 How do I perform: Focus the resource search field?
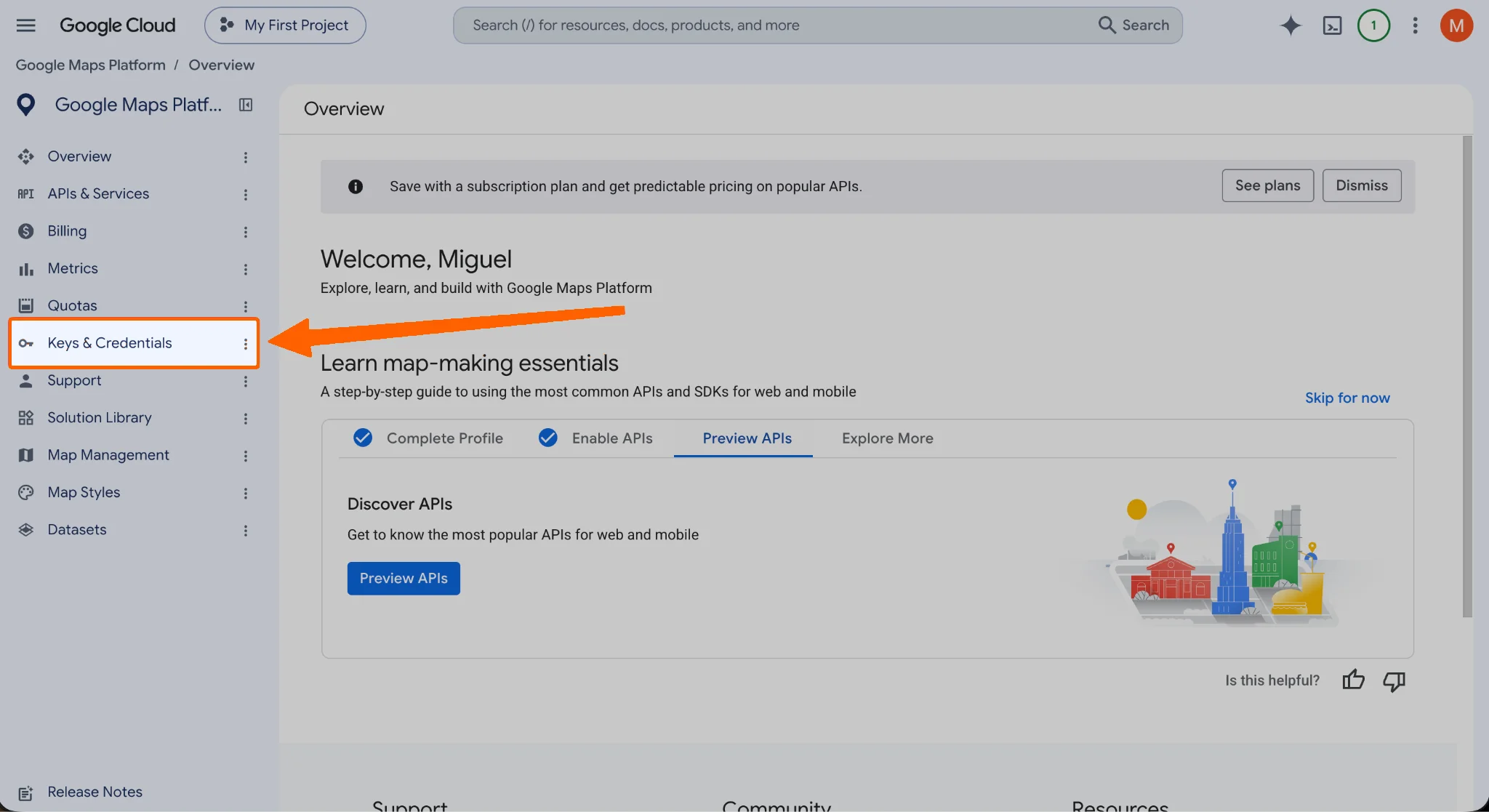pyautogui.click(x=774, y=25)
